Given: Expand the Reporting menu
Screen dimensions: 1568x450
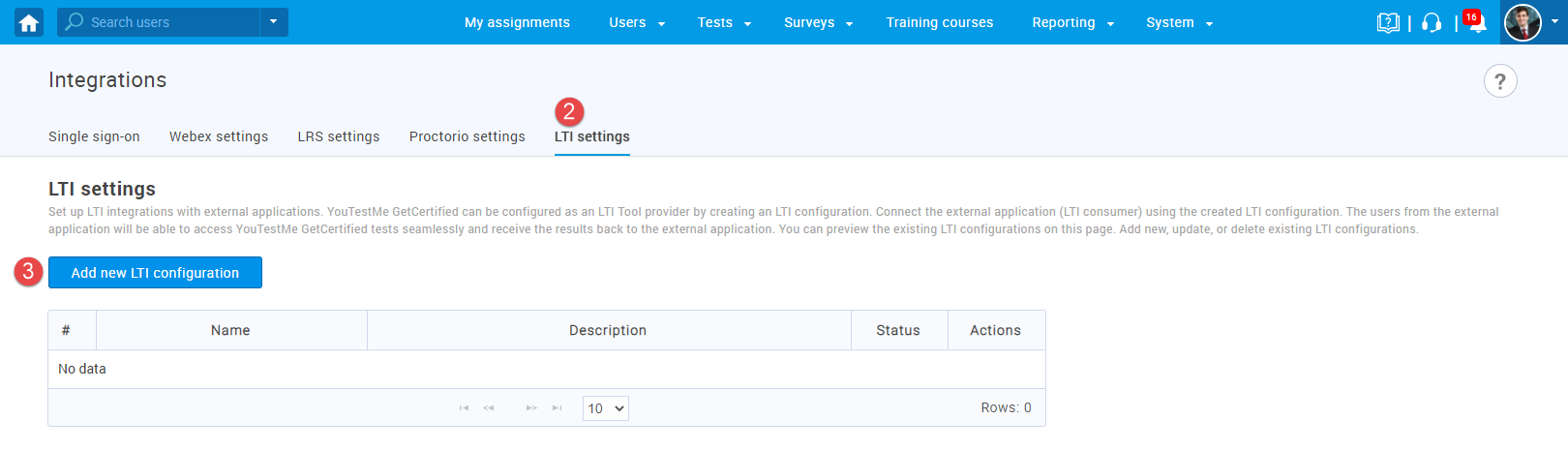Looking at the screenshot, I should click(x=1072, y=22).
